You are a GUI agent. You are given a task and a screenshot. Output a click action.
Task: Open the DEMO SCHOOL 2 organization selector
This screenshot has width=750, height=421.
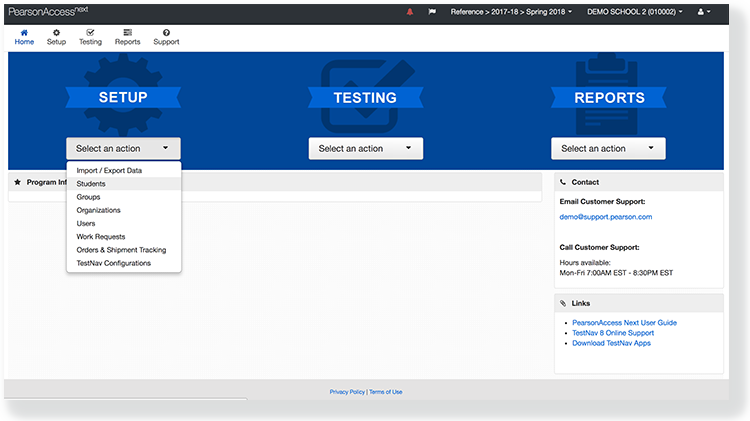[635, 12]
